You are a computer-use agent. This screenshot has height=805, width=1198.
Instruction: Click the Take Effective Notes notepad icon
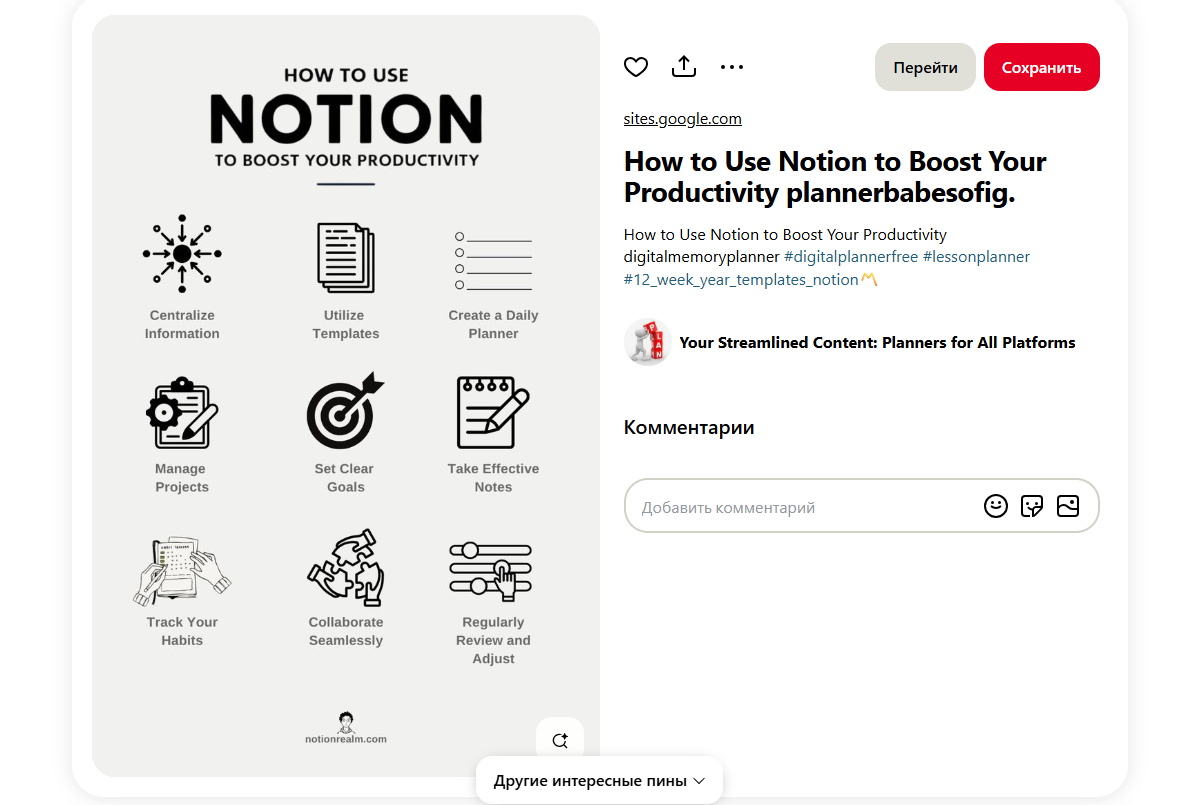point(493,412)
